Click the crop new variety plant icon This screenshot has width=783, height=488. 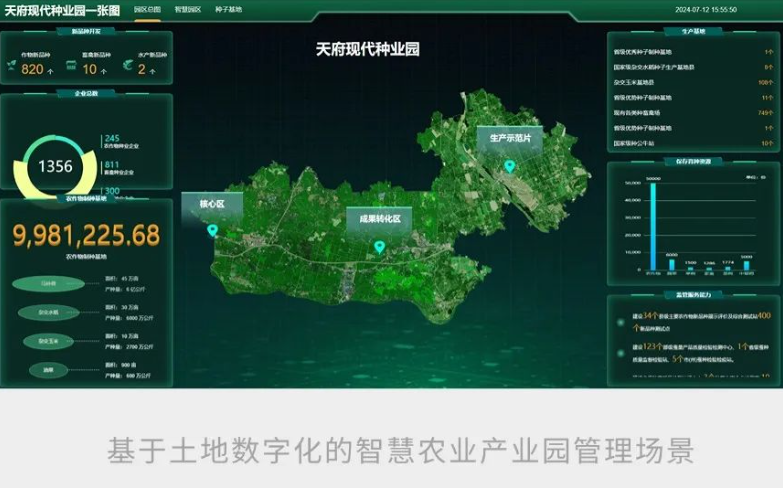11,69
